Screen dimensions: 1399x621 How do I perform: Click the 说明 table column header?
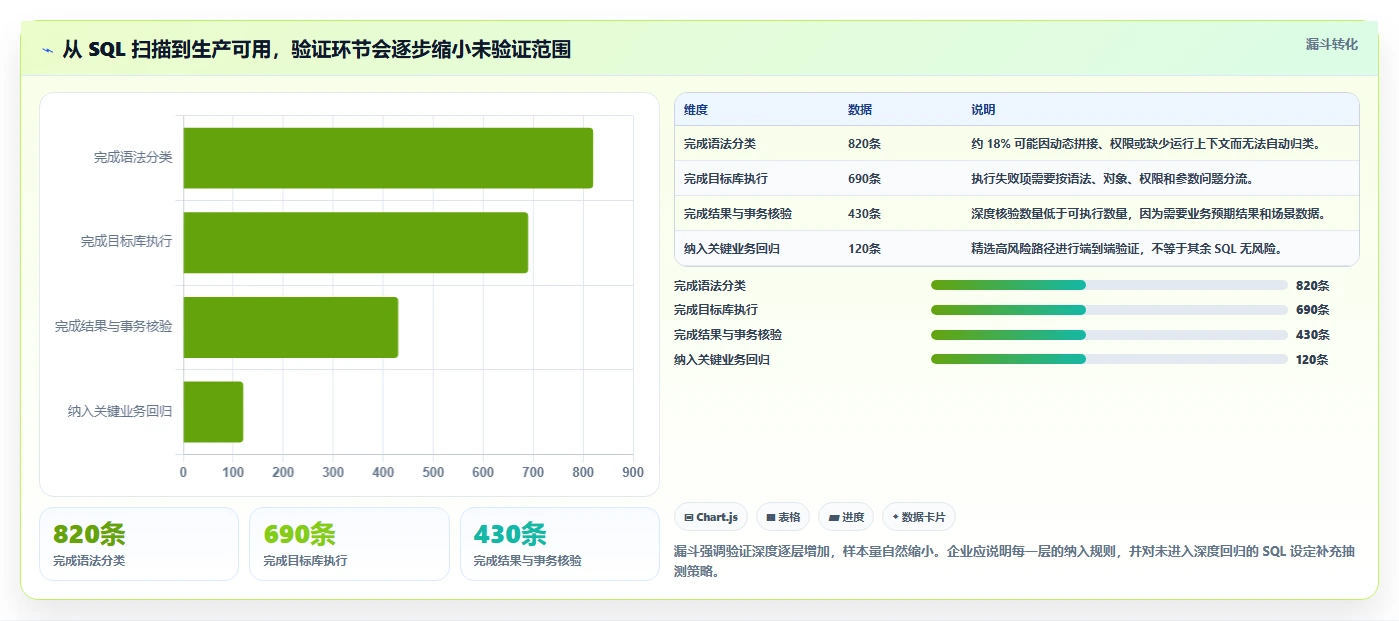[x=983, y=110]
